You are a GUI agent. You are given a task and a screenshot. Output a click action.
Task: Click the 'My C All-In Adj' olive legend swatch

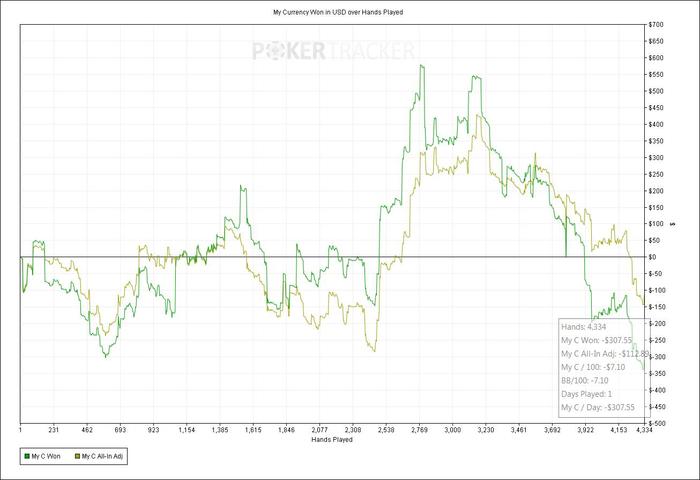coord(77,456)
